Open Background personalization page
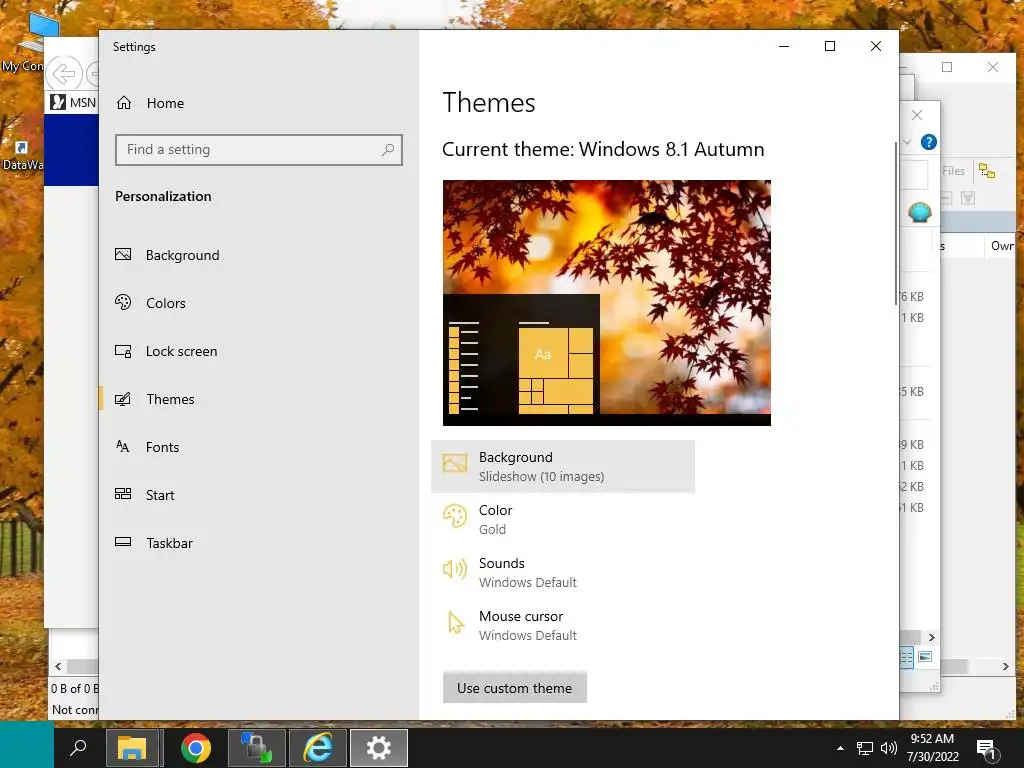This screenshot has width=1024, height=768. tap(167, 255)
